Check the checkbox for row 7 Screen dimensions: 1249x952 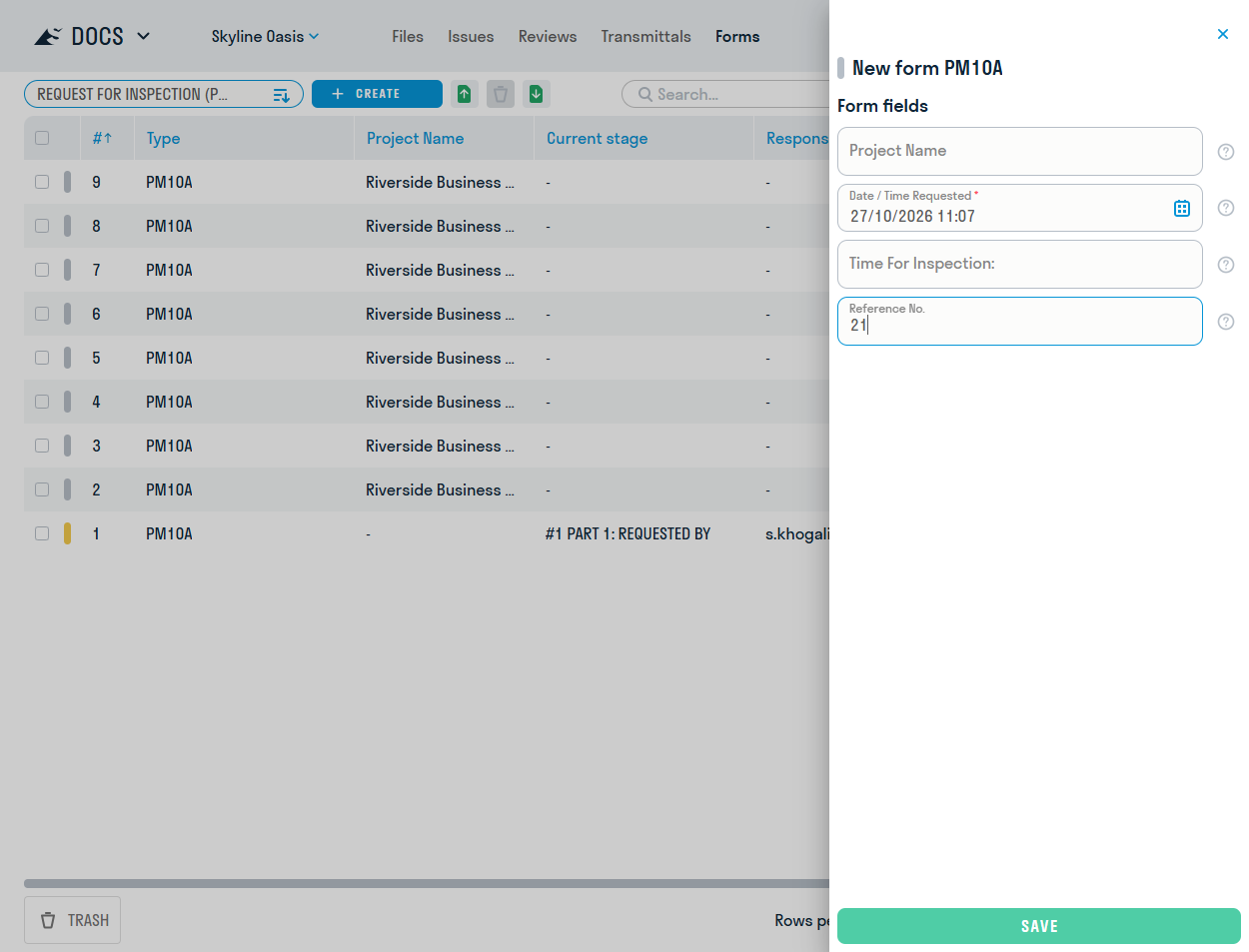42,270
